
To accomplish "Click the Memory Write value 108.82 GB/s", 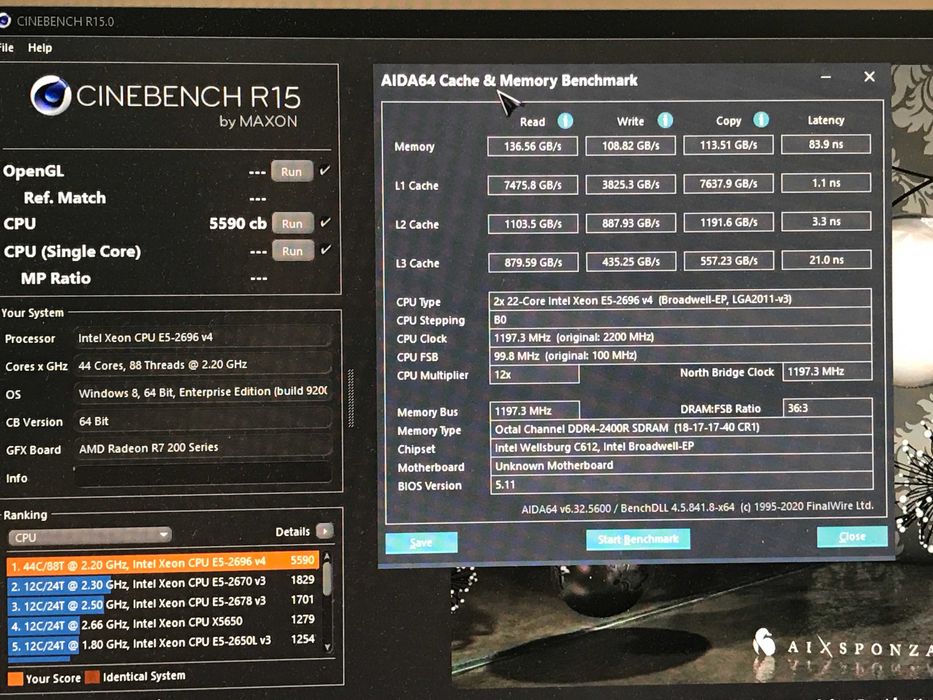I will click(631, 146).
